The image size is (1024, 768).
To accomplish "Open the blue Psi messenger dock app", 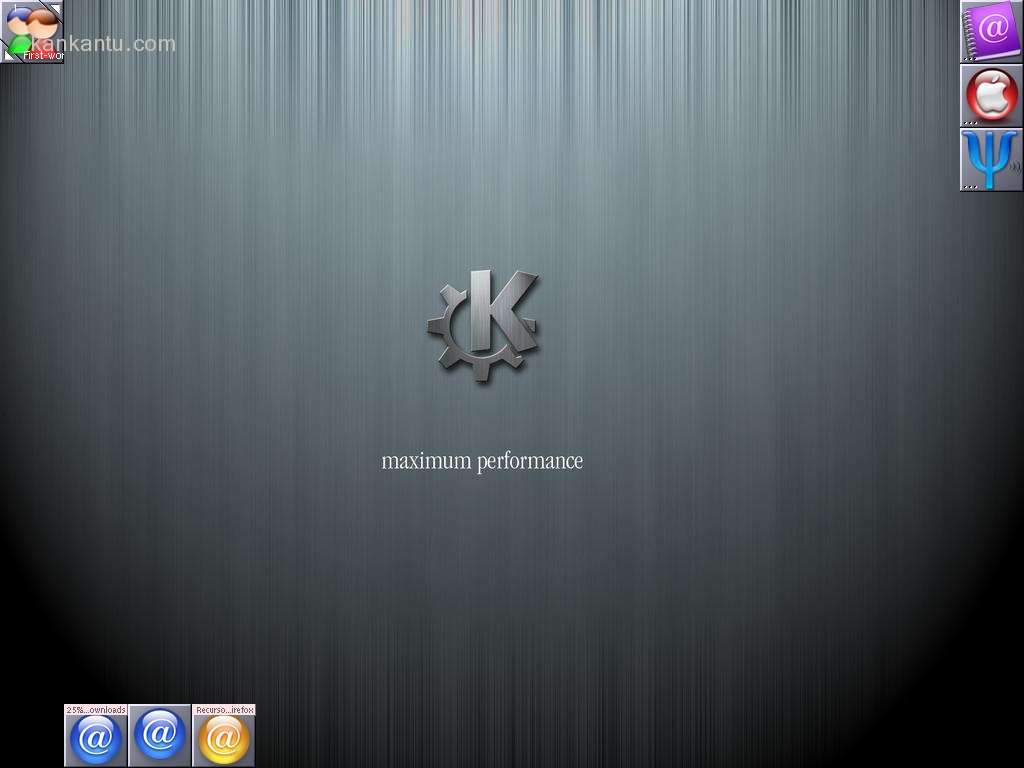I will click(x=989, y=159).
